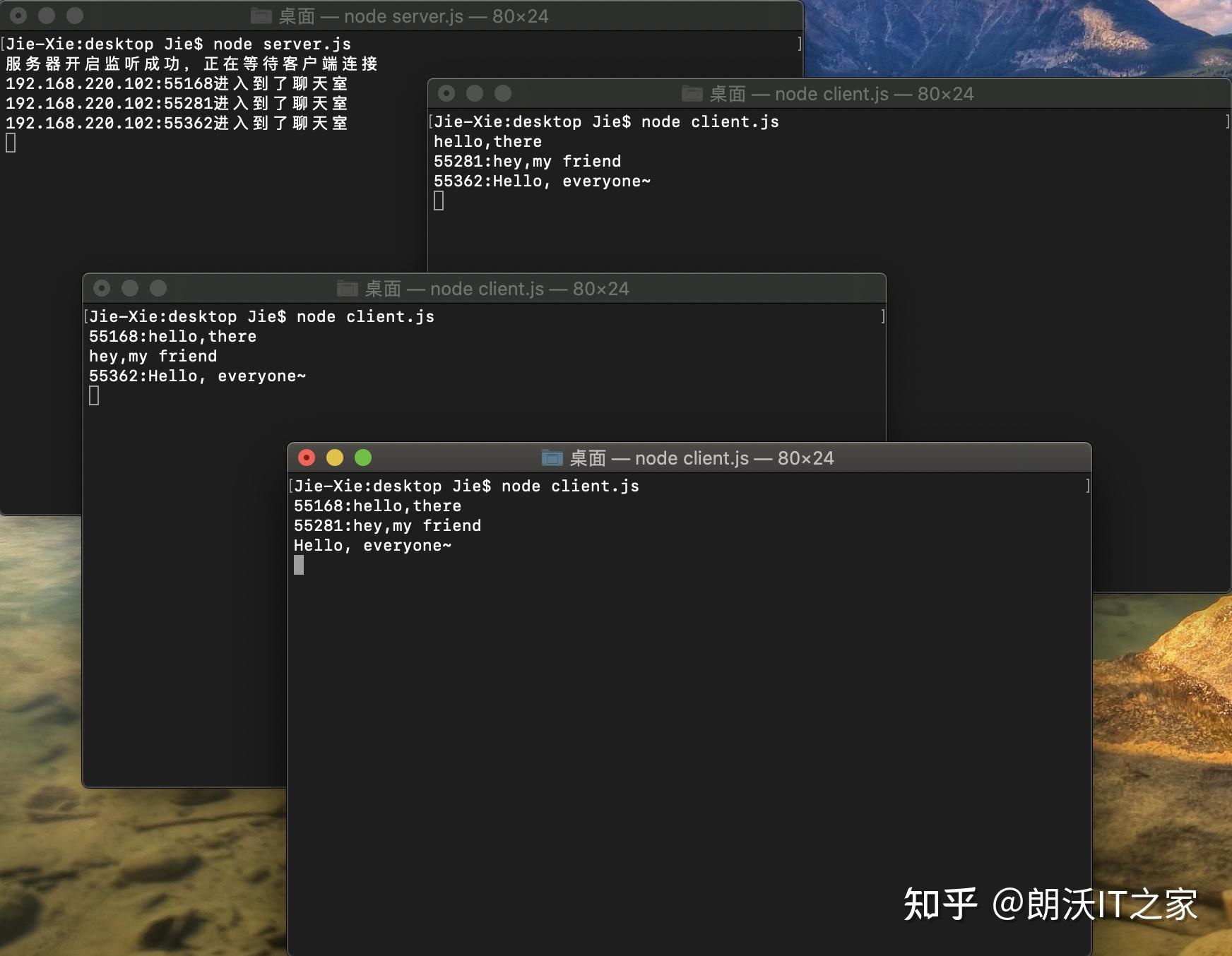Click the close button of the server.js window

[18, 16]
